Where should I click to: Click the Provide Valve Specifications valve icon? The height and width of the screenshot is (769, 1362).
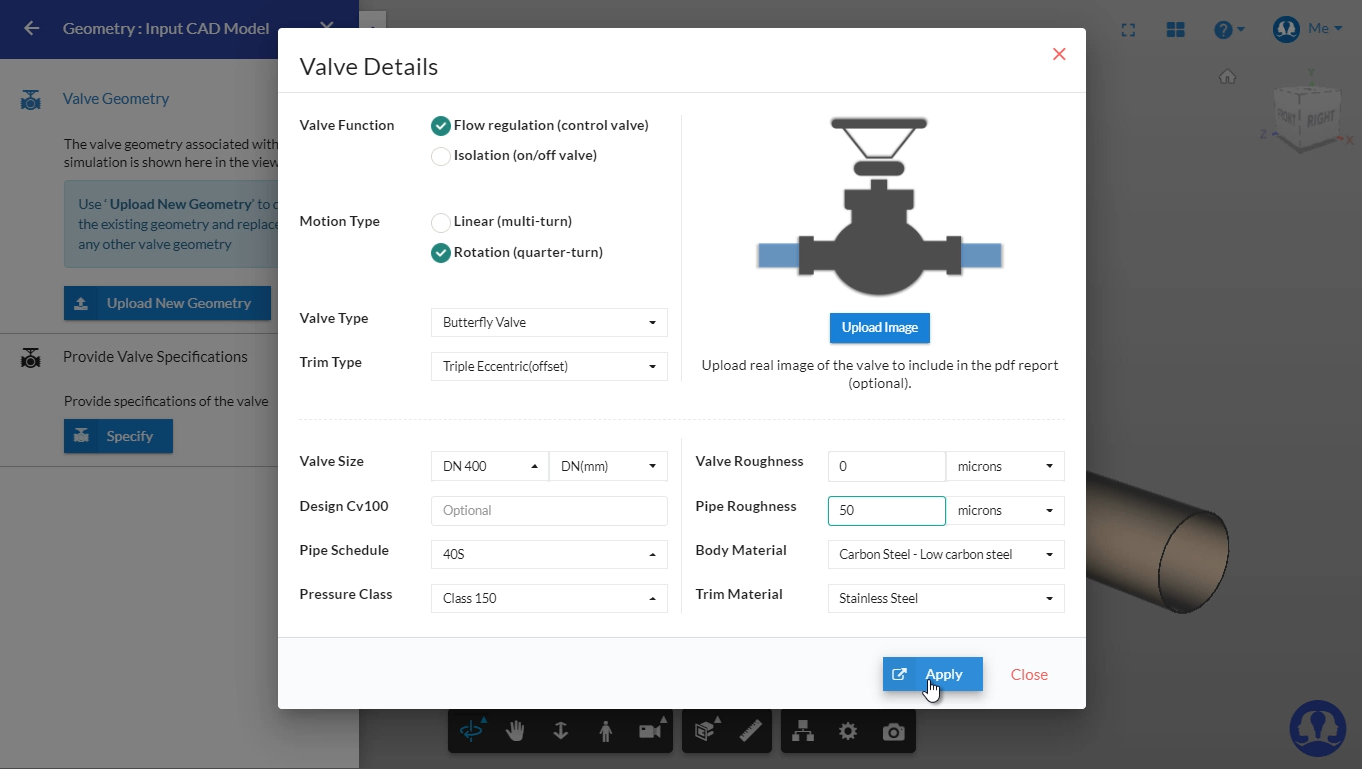pyautogui.click(x=31, y=357)
